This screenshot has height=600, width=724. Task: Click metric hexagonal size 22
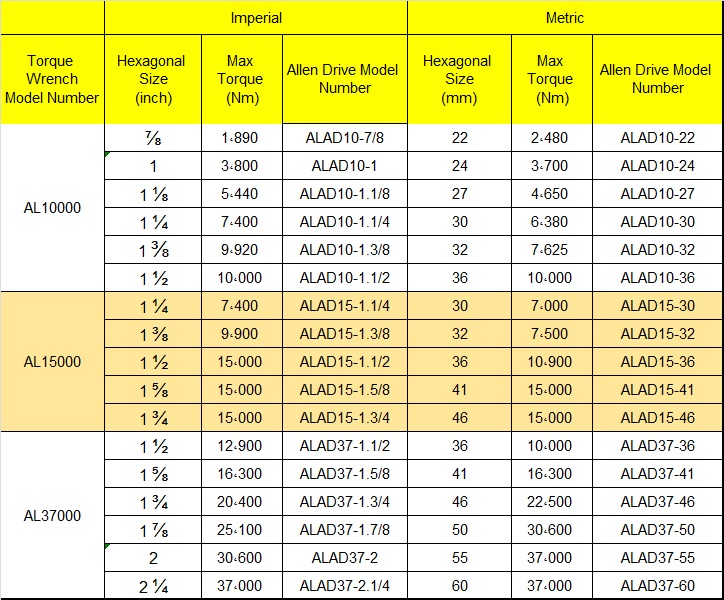pyautogui.click(x=459, y=138)
